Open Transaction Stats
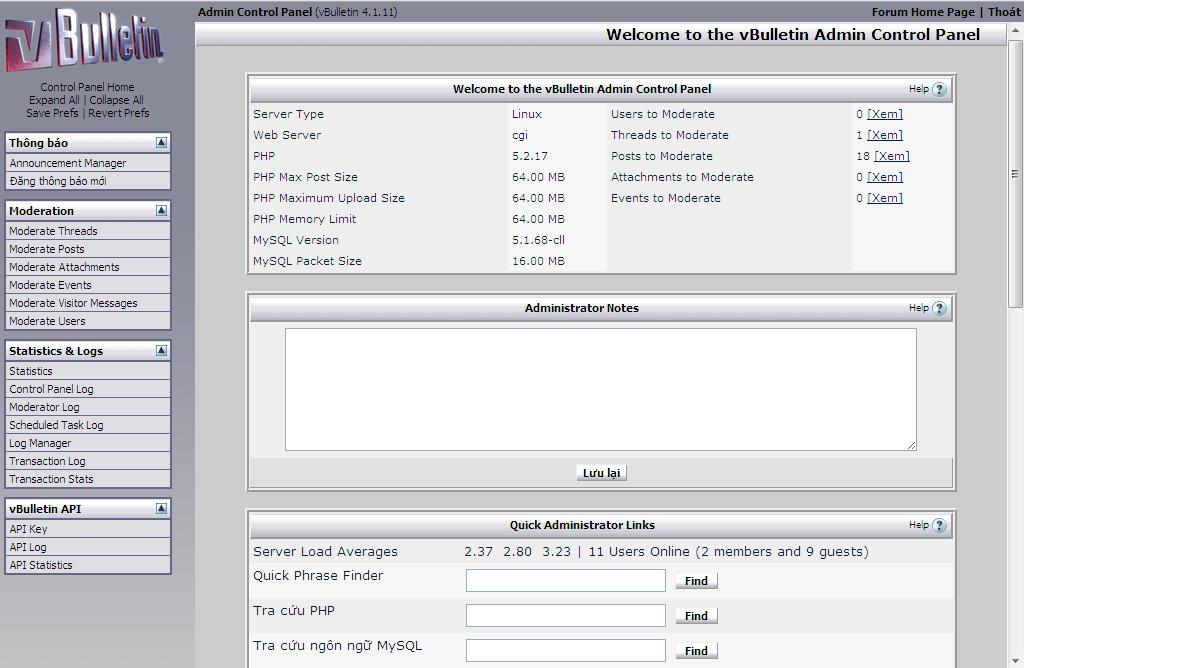The width and height of the screenshot is (1190, 668). pyautogui.click(x=87, y=479)
